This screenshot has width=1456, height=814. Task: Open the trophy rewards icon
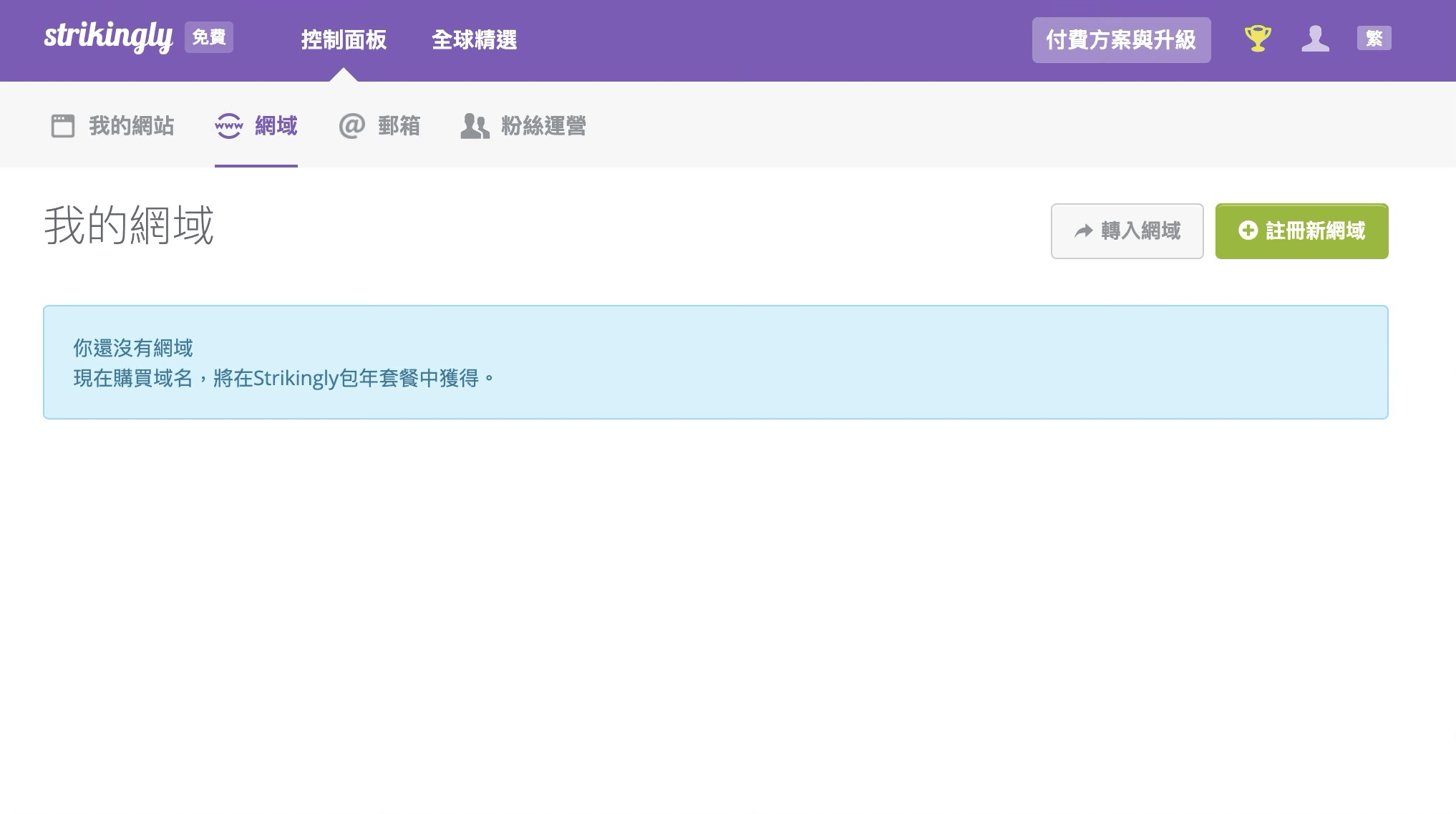(1258, 38)
